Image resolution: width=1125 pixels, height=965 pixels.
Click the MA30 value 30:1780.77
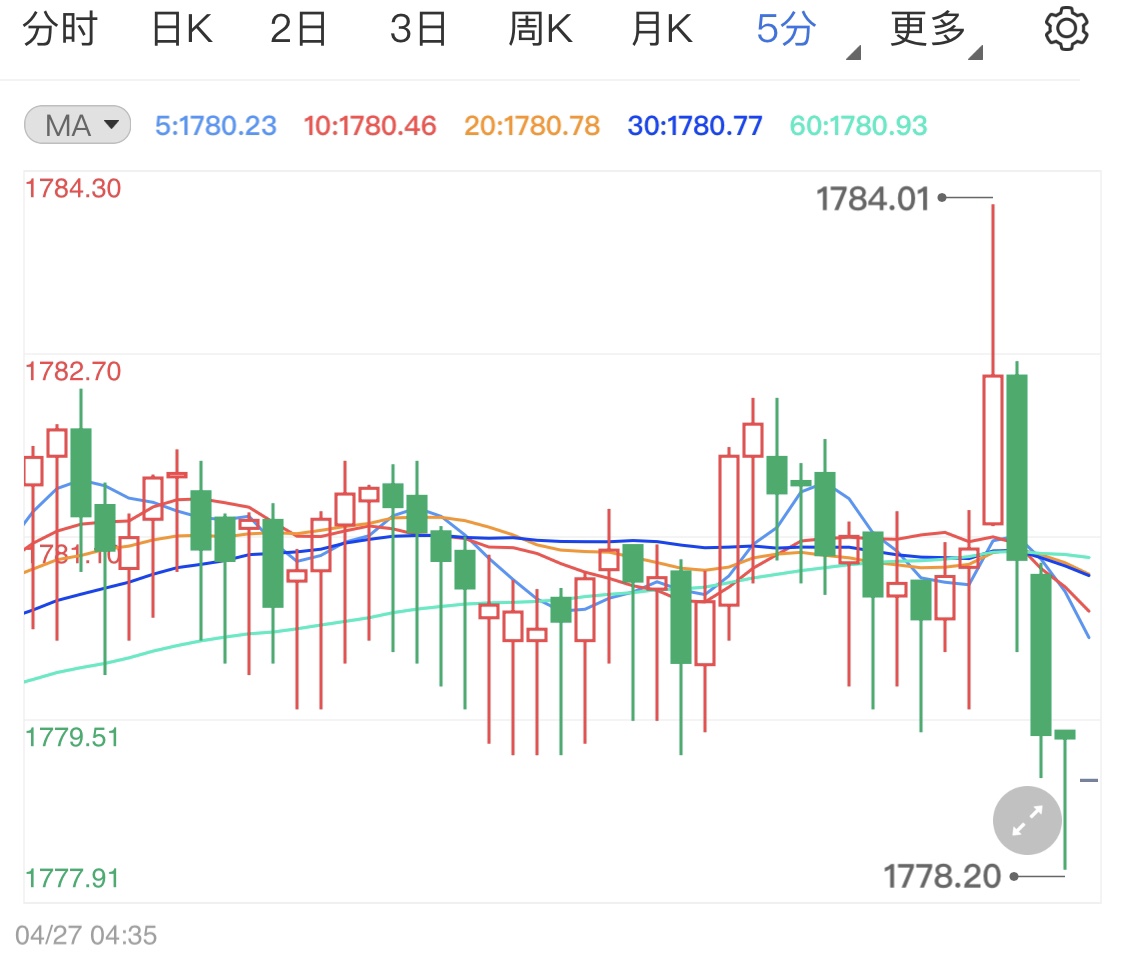point(695,126)
